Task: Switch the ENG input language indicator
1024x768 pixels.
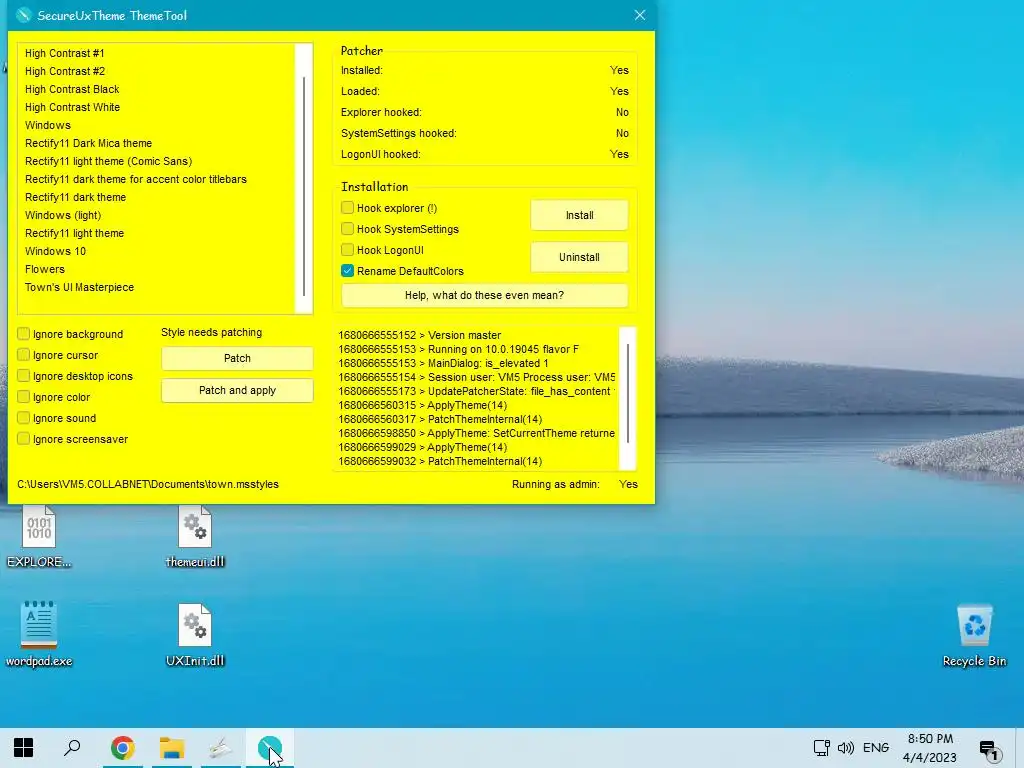Action: [876, 748]
